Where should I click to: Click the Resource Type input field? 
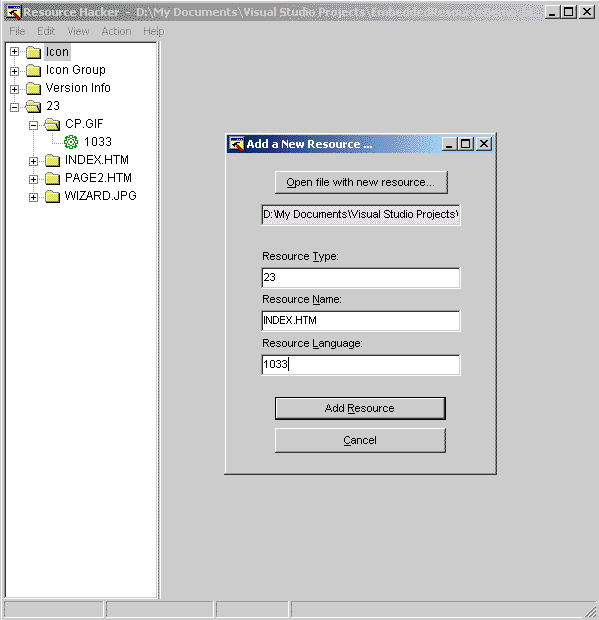coord(361,278)
